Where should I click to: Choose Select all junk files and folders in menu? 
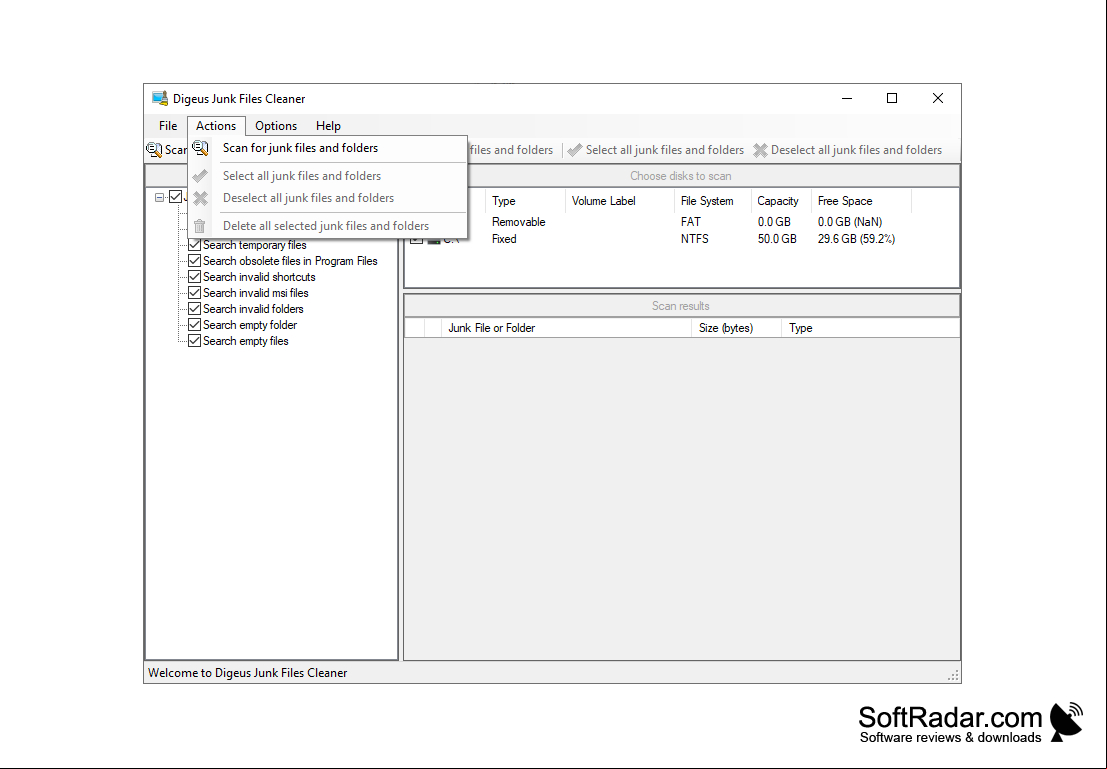(x=328, y=176)
